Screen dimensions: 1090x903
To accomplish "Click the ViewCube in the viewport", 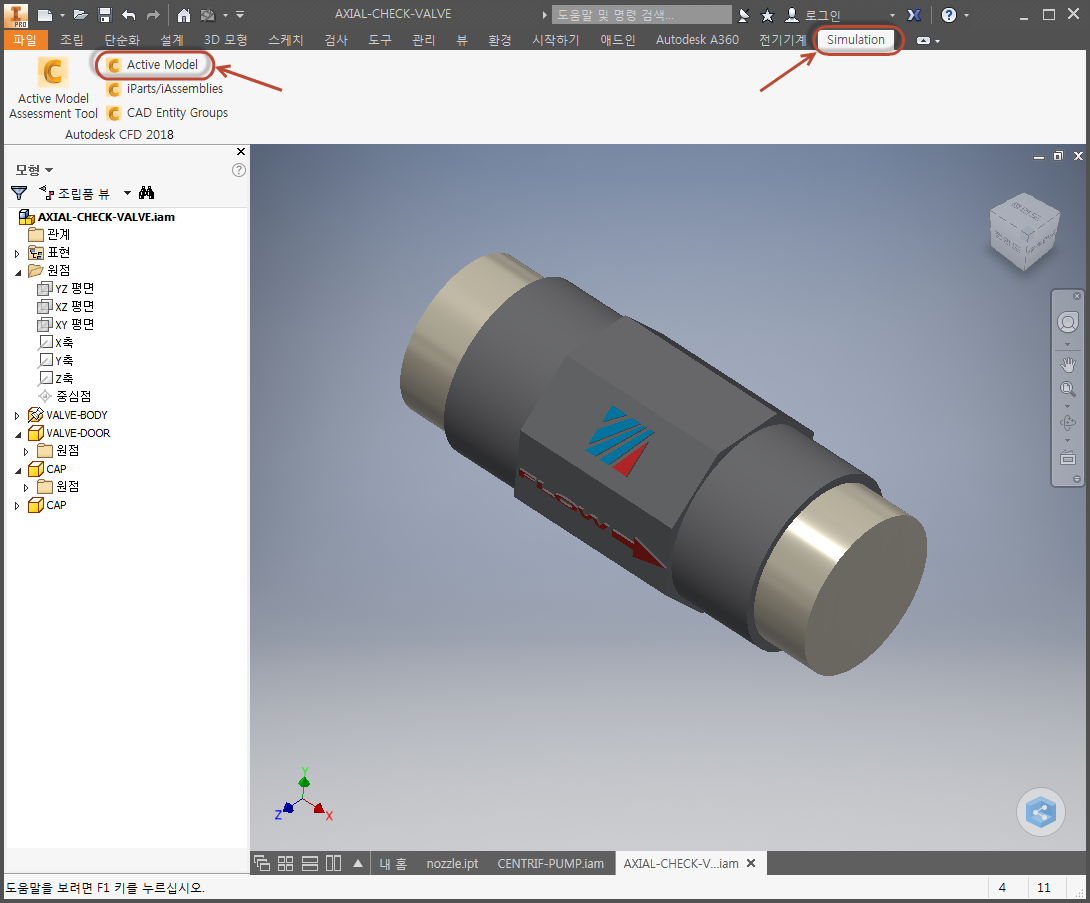I will pos(1024,231).
